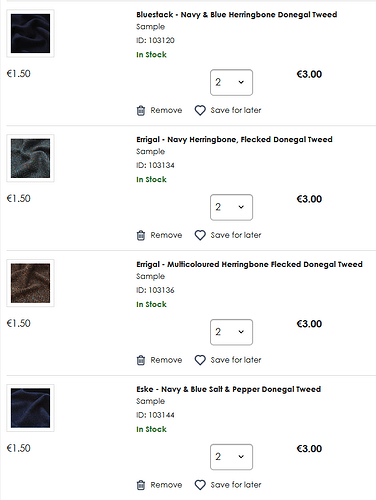Click heart icon for Bluestack Navy & Blue tweed
The image size is (376, 500).
pos(200,110)
